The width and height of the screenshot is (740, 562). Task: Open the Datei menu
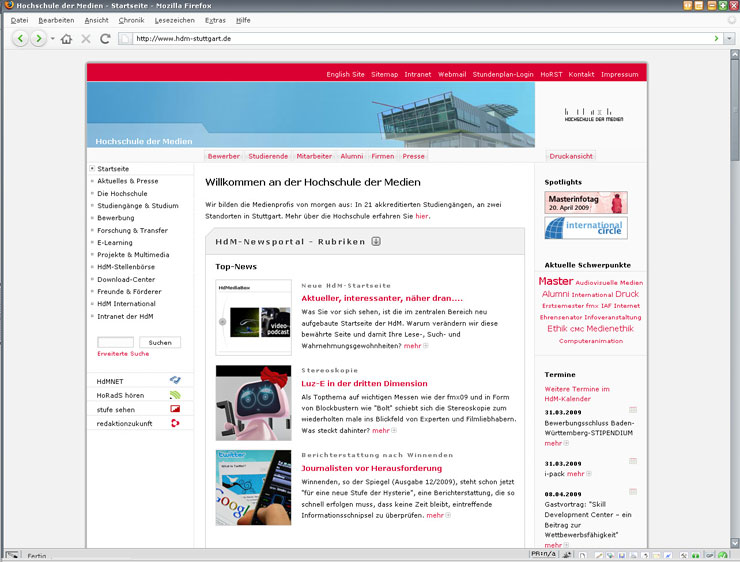pyautogui.click(x=19, y=20)
